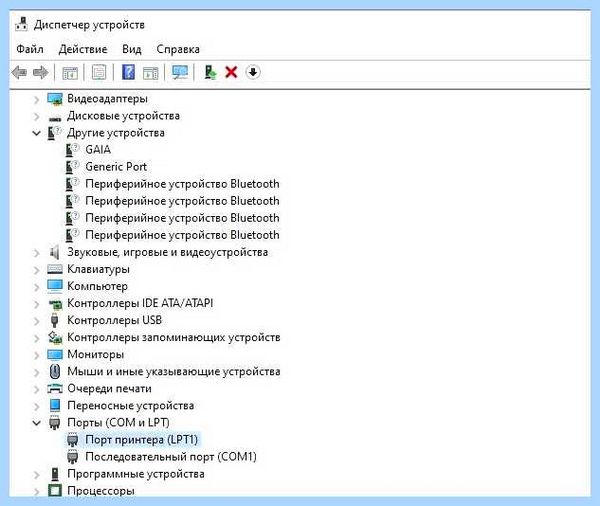Show the action pane toolbar icon
This screenshot has height=506, width=600.
(x=150, y=72)
